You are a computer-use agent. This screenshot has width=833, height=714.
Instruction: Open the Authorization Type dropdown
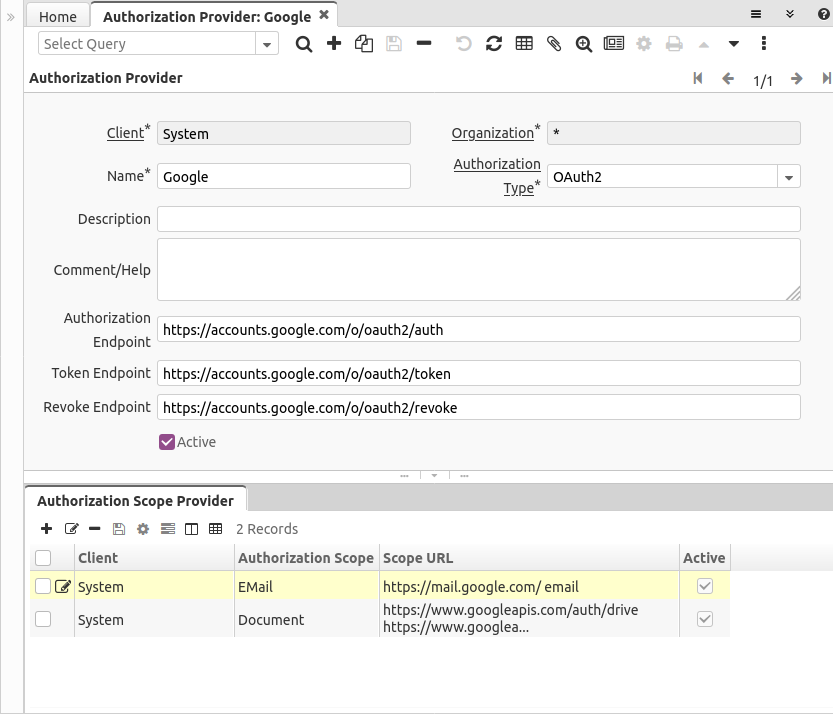coord(789,175)
